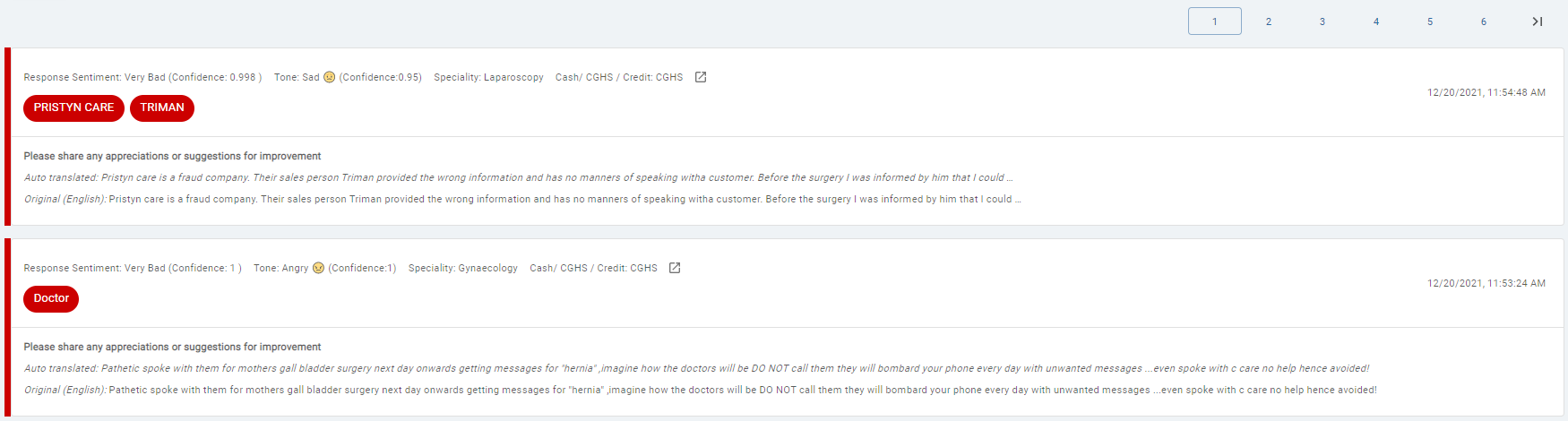
Task: Go to page 5 of responses
Action: point(1430,21)
